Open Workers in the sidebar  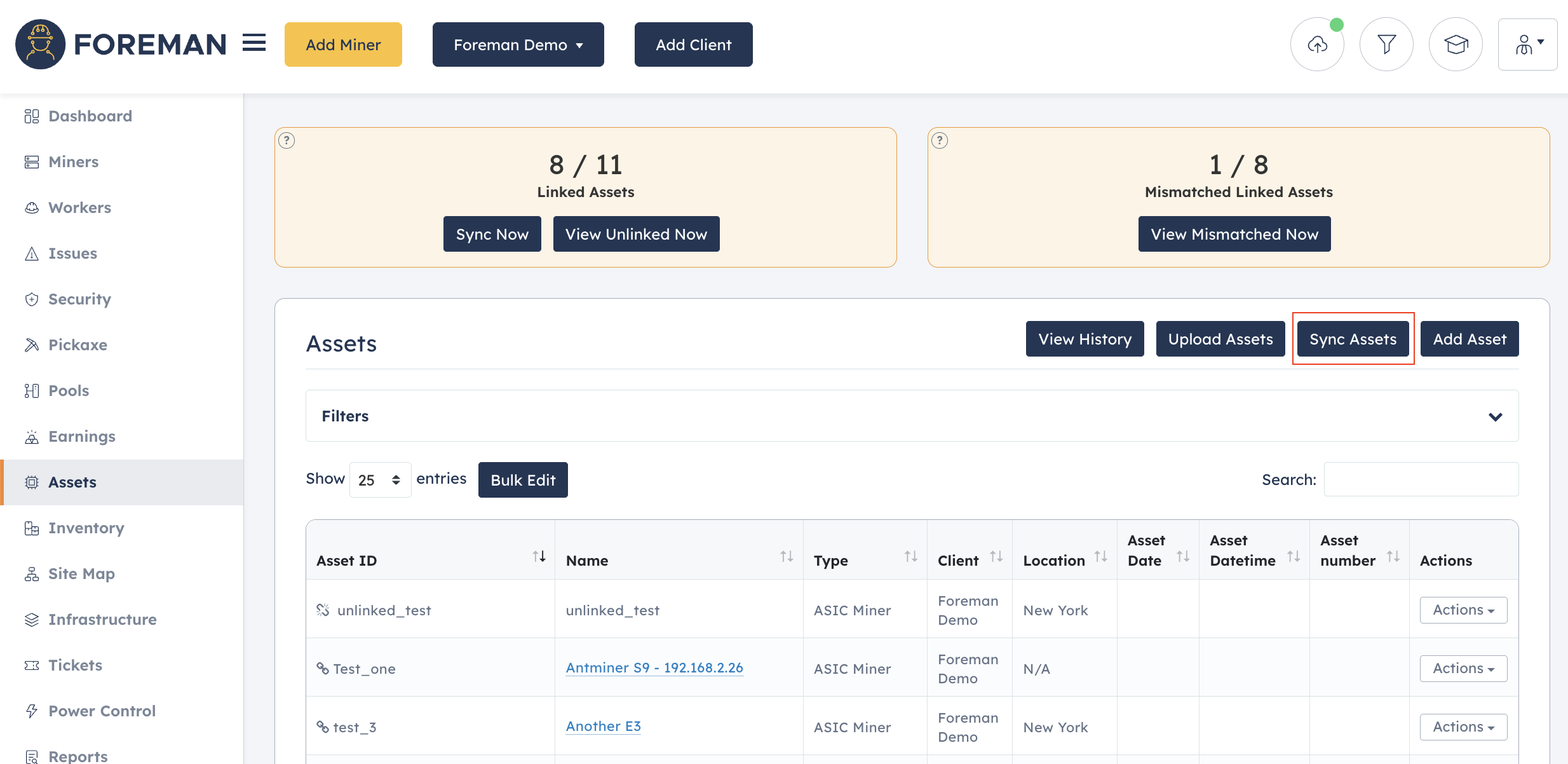point(122,208)
